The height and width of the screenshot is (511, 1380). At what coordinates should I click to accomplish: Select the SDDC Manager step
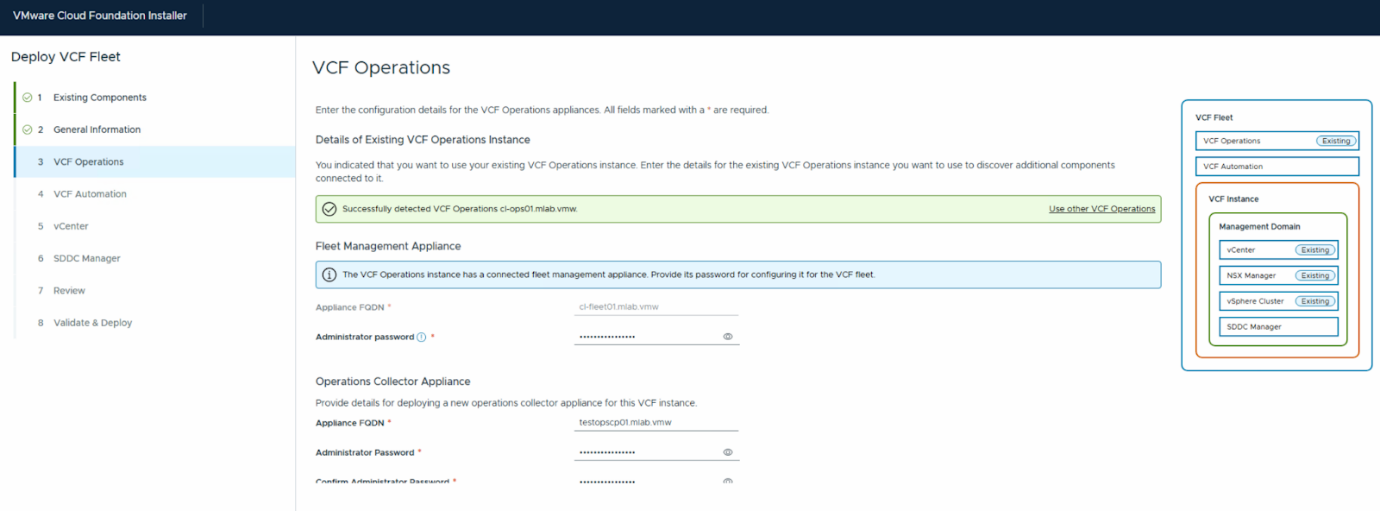pyautogui.click(x=86, y=258)
